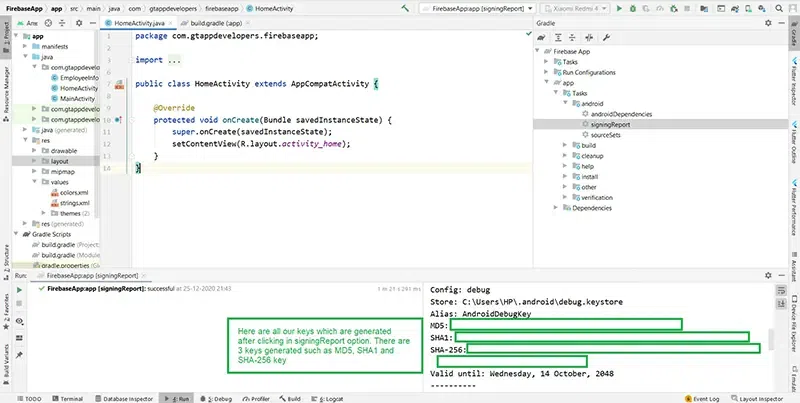Open strings.xml in values folder
Viewport: 800px width, 403px height.
tap(74, 203)
